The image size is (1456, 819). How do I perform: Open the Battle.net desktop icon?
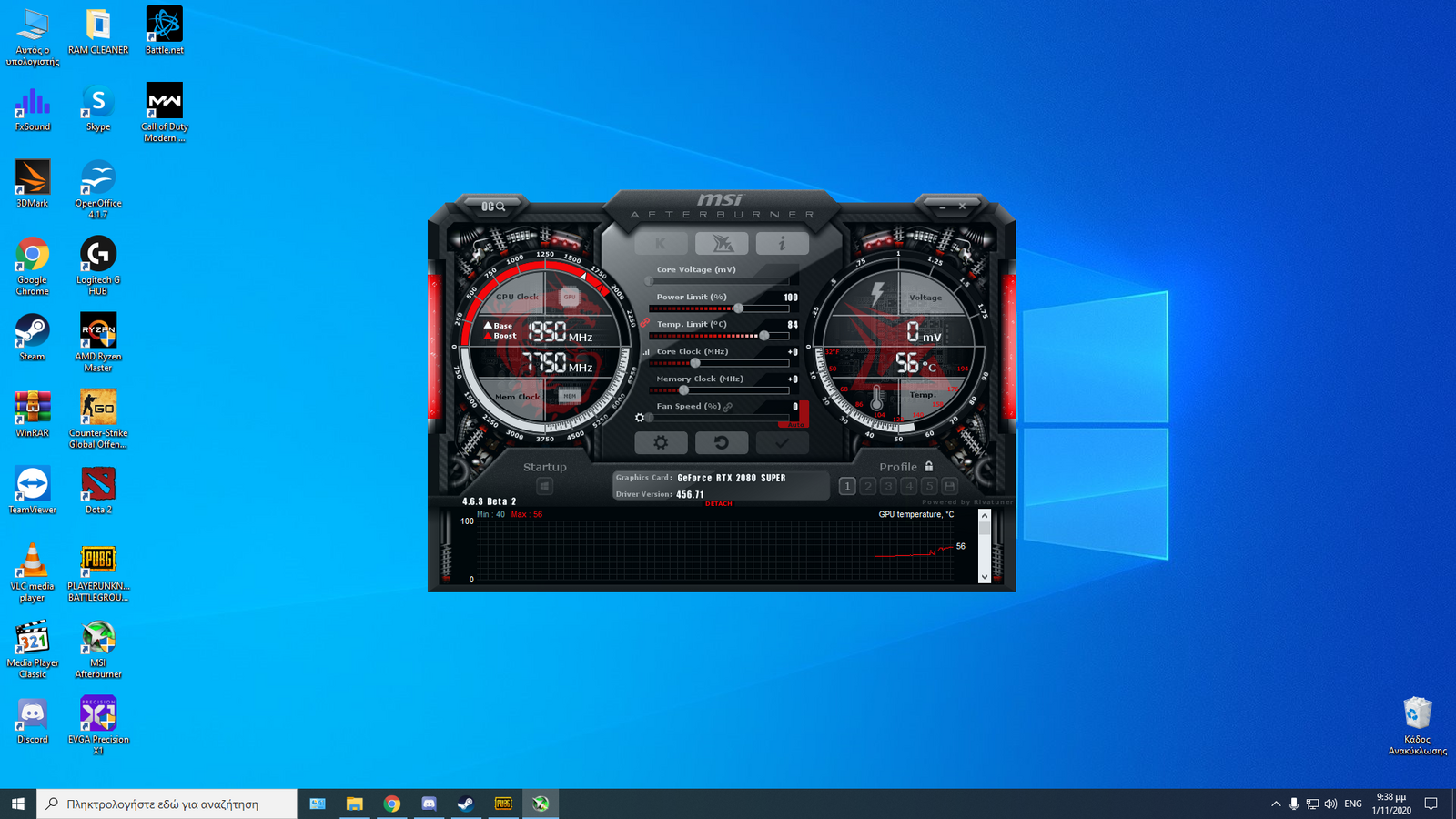pos(165,31)
